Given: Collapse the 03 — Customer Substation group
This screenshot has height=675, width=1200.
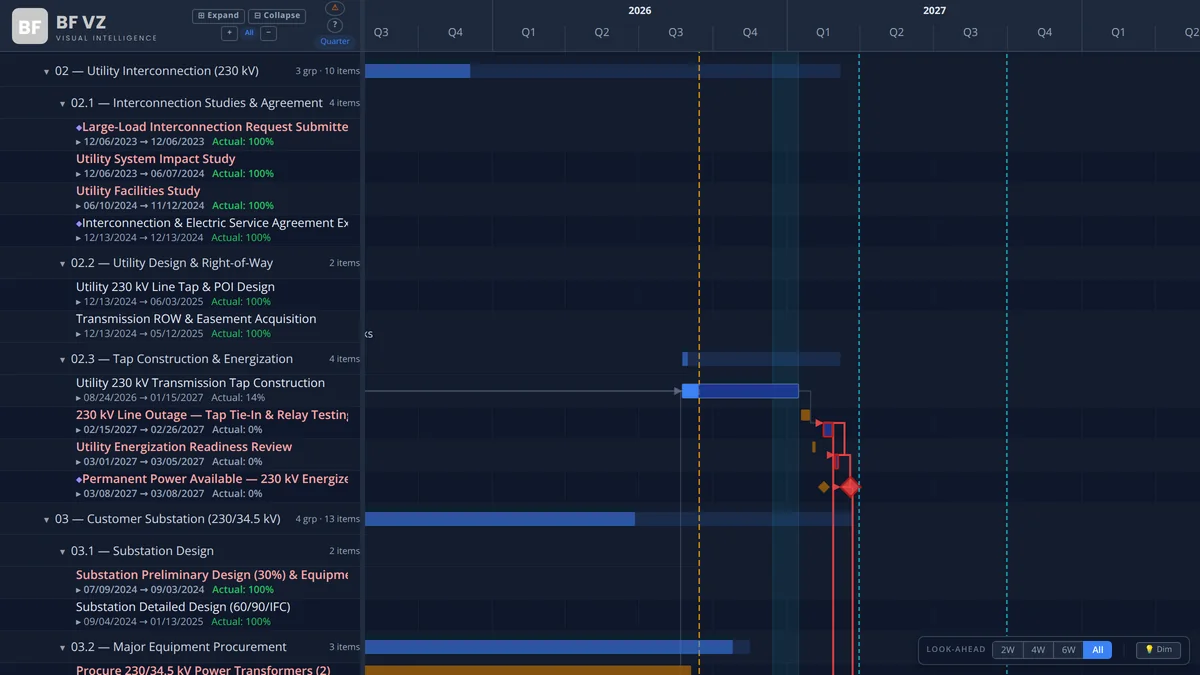Looking at the screenshot, I should (x=46, y=520).
